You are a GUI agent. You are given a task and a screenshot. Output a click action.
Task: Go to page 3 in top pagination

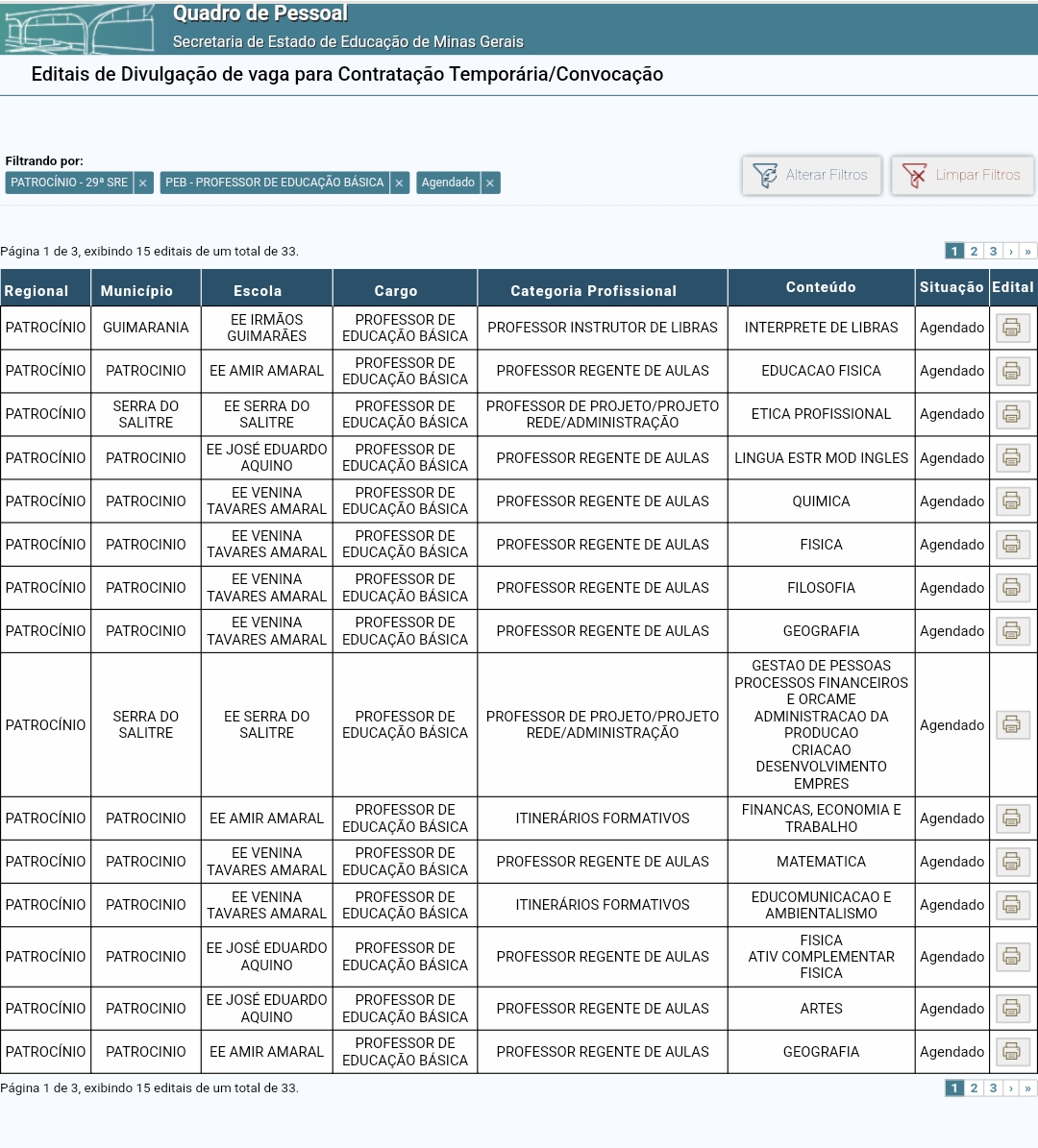point(993,252)
